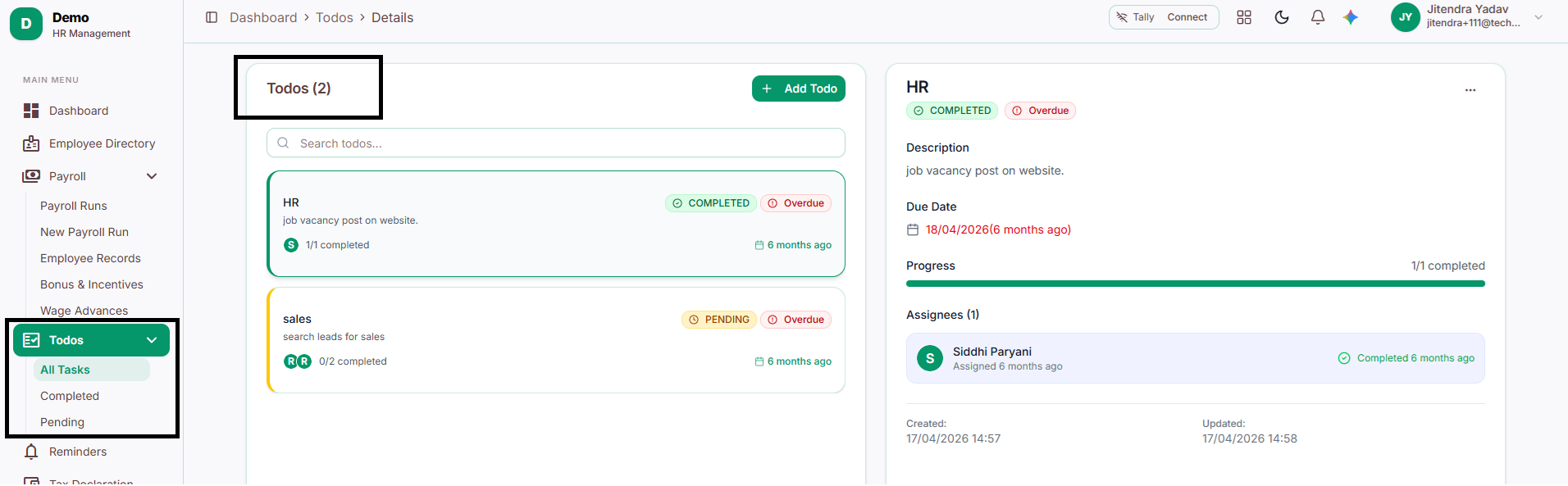
Task: Open Bonus & Incentives
Action: click(x=92, y=284)
